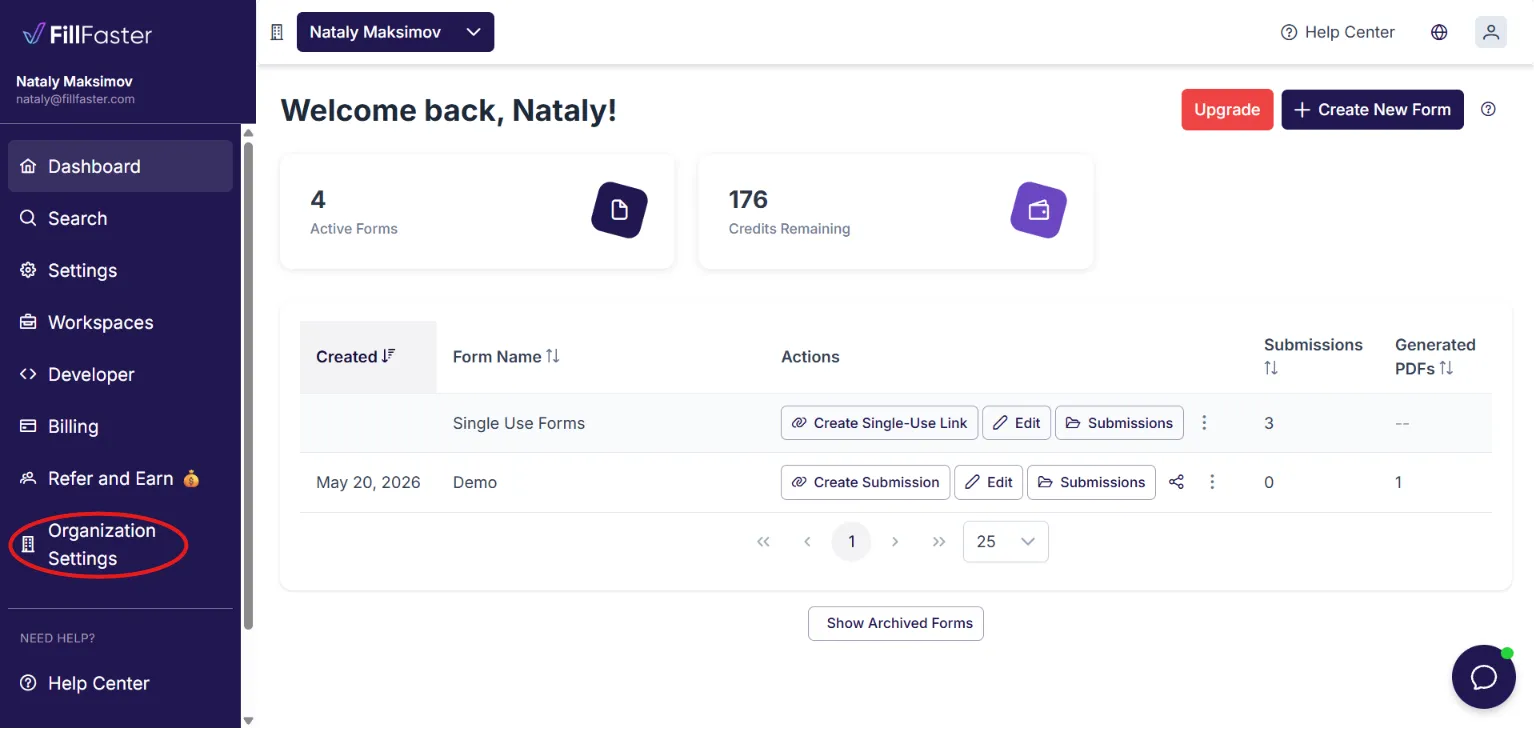Click the FillFaster logo
1534x729 pixels.
(x=87, y=35)
